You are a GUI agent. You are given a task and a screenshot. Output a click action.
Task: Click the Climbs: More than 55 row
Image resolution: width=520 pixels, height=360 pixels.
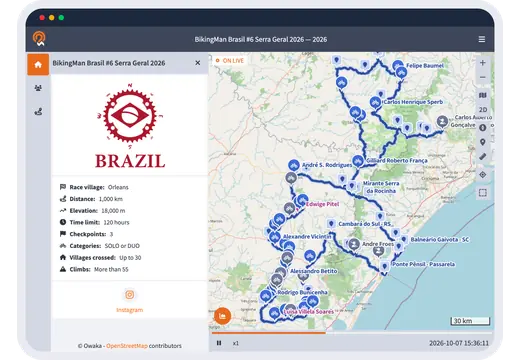point(94,269)
